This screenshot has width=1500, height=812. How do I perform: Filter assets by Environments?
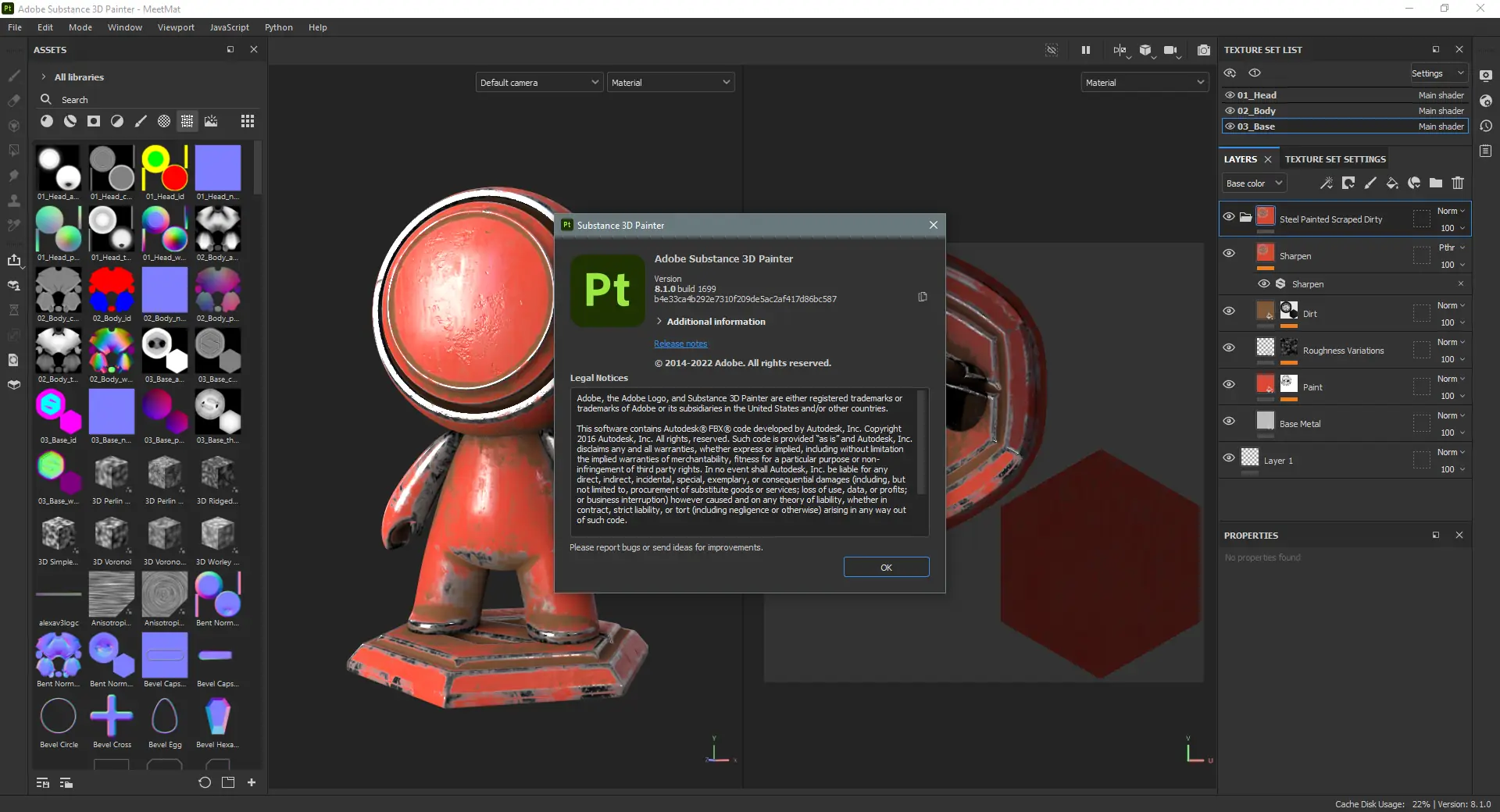(211, 121)
